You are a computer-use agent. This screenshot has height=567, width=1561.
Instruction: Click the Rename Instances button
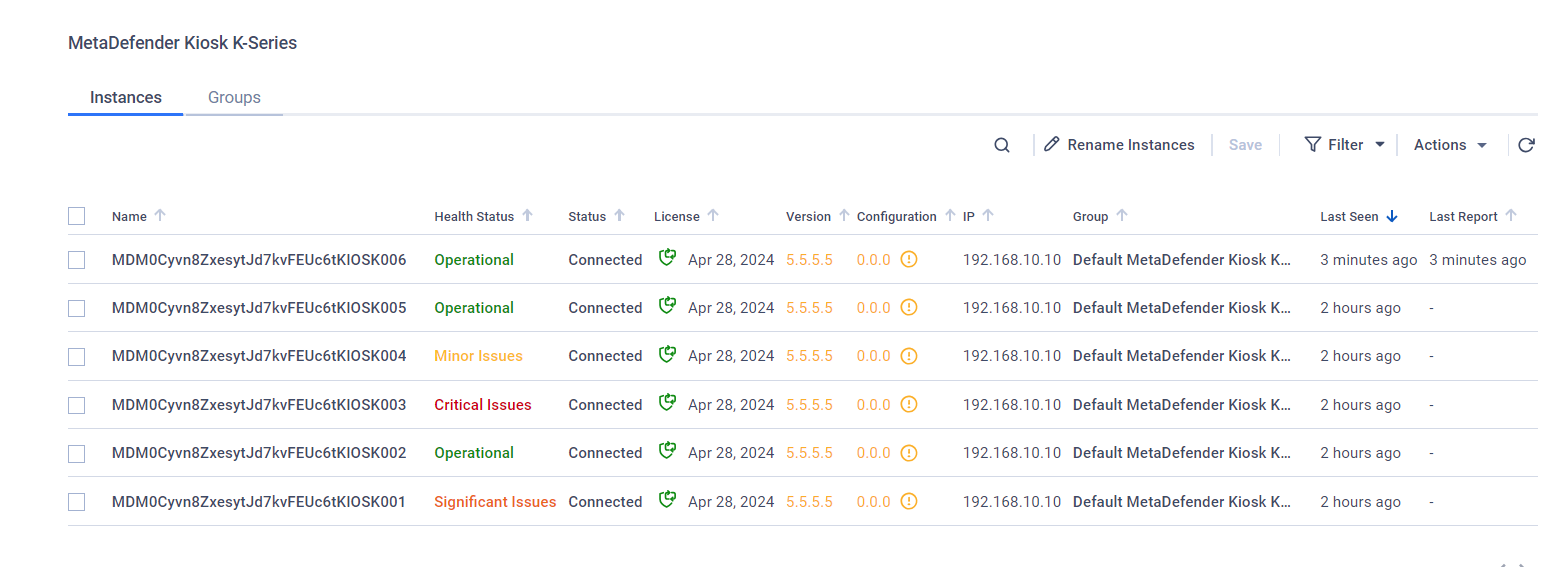(1119, 145)
